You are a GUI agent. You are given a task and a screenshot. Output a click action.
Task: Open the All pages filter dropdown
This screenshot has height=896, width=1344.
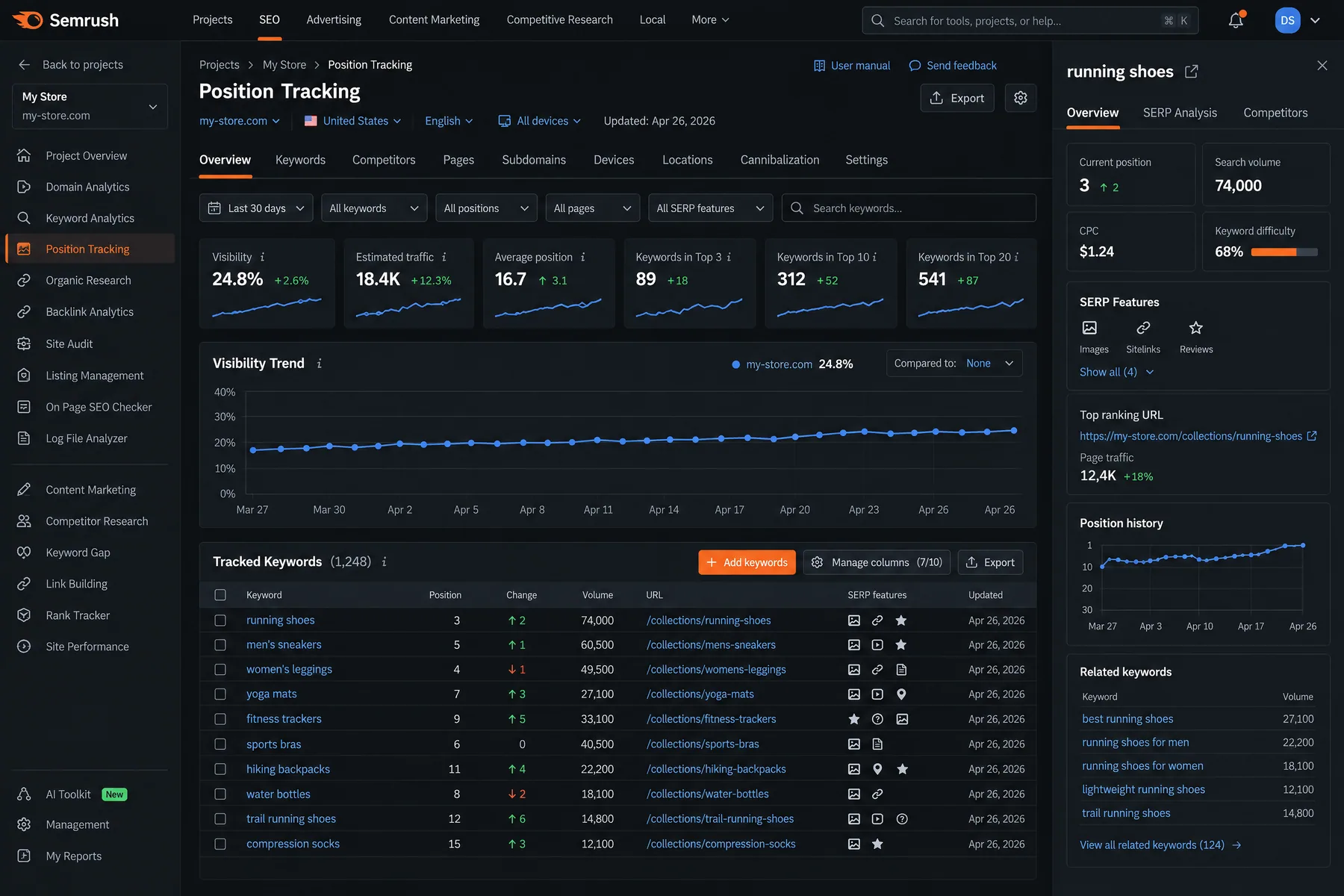click(x=593, y=208)
